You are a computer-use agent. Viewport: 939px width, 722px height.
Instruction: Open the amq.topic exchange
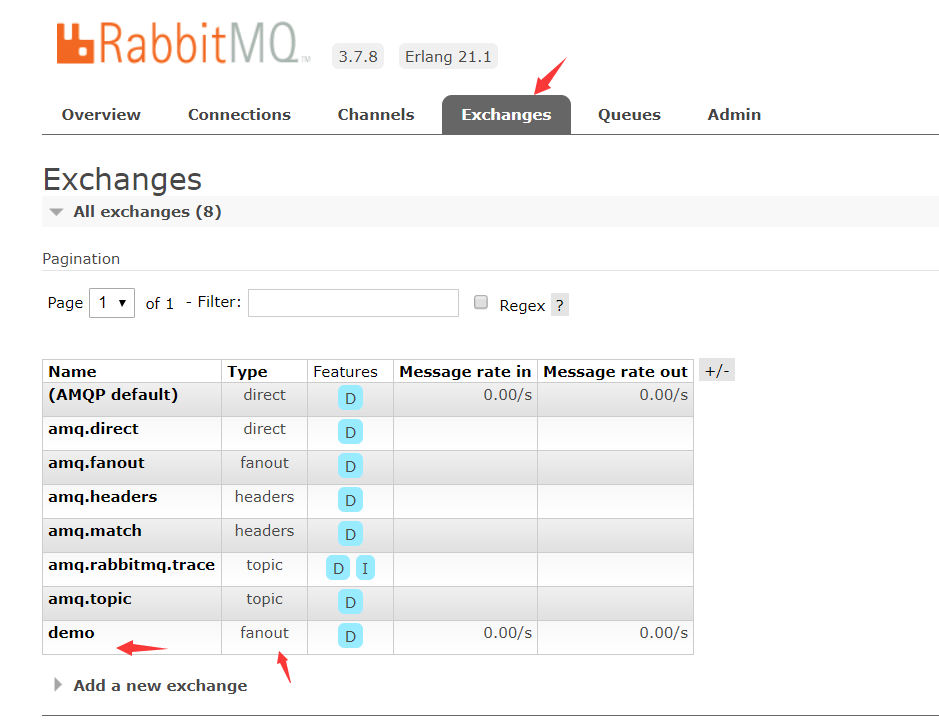click(90, 599)
